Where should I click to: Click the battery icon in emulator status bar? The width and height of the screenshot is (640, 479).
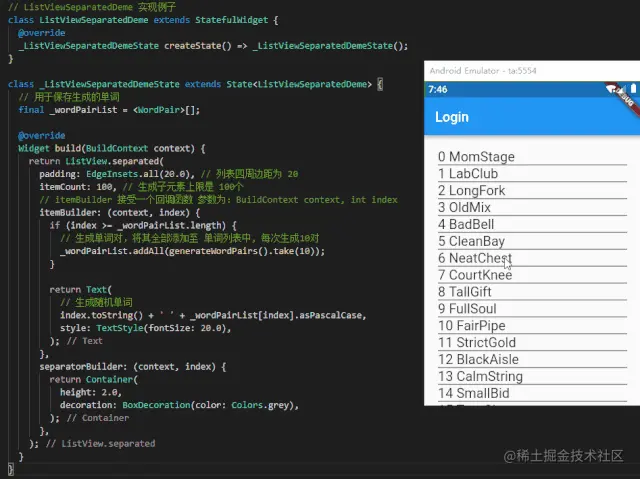click(633, 88)
